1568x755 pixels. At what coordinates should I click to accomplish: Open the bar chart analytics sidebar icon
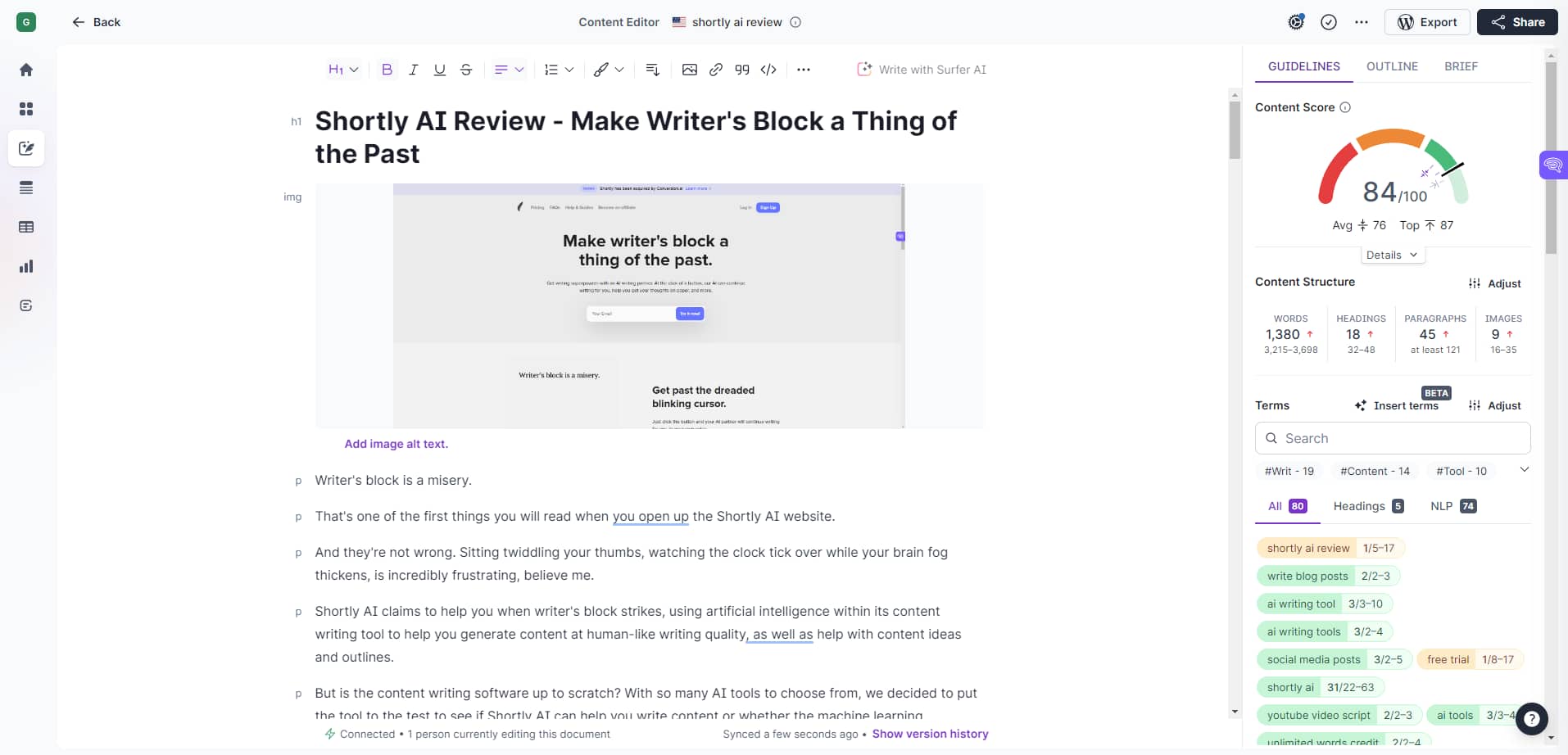tap(26, 266)
